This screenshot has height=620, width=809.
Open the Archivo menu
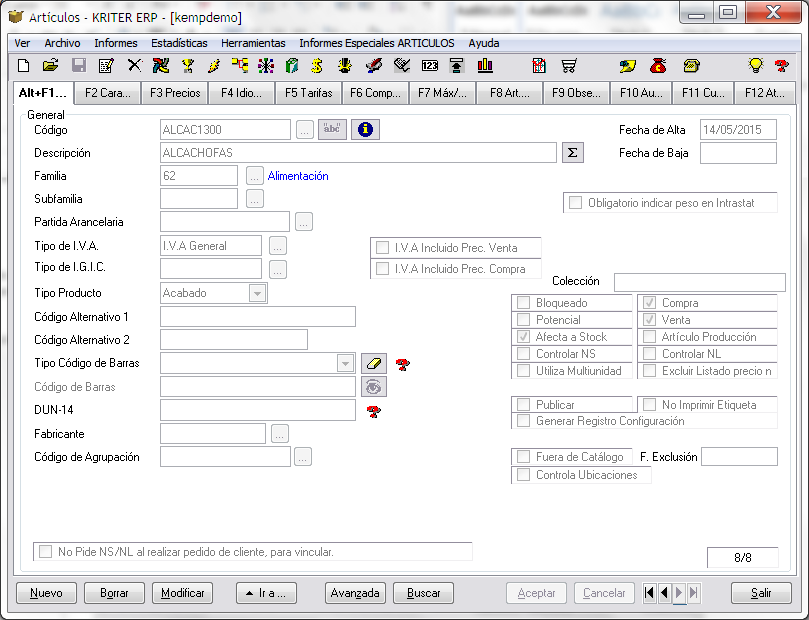pyautogui.click(x=62, y=43)
